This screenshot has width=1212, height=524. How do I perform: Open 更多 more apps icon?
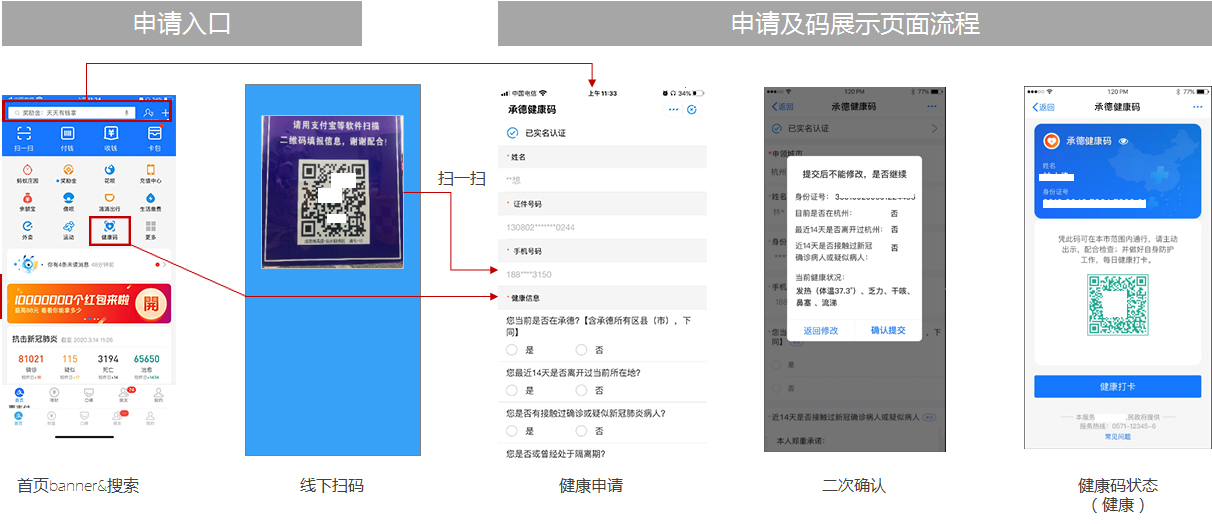tap(153, 229)
